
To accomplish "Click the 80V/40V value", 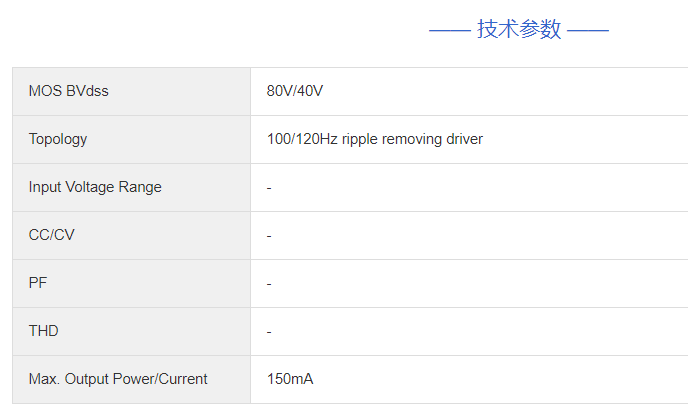I will (x=295, y=91).
